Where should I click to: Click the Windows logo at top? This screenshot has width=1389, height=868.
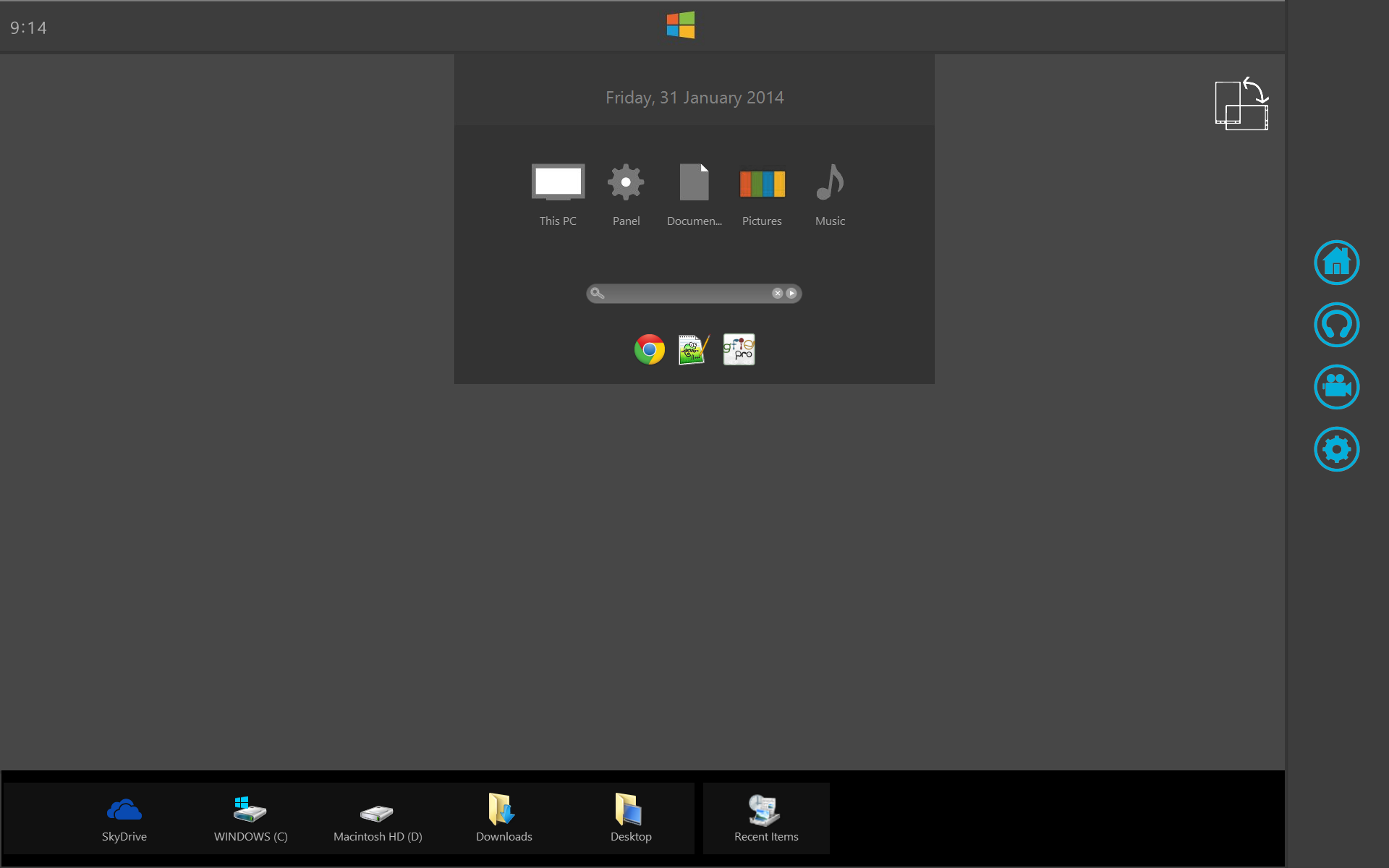tap(680, 25)
